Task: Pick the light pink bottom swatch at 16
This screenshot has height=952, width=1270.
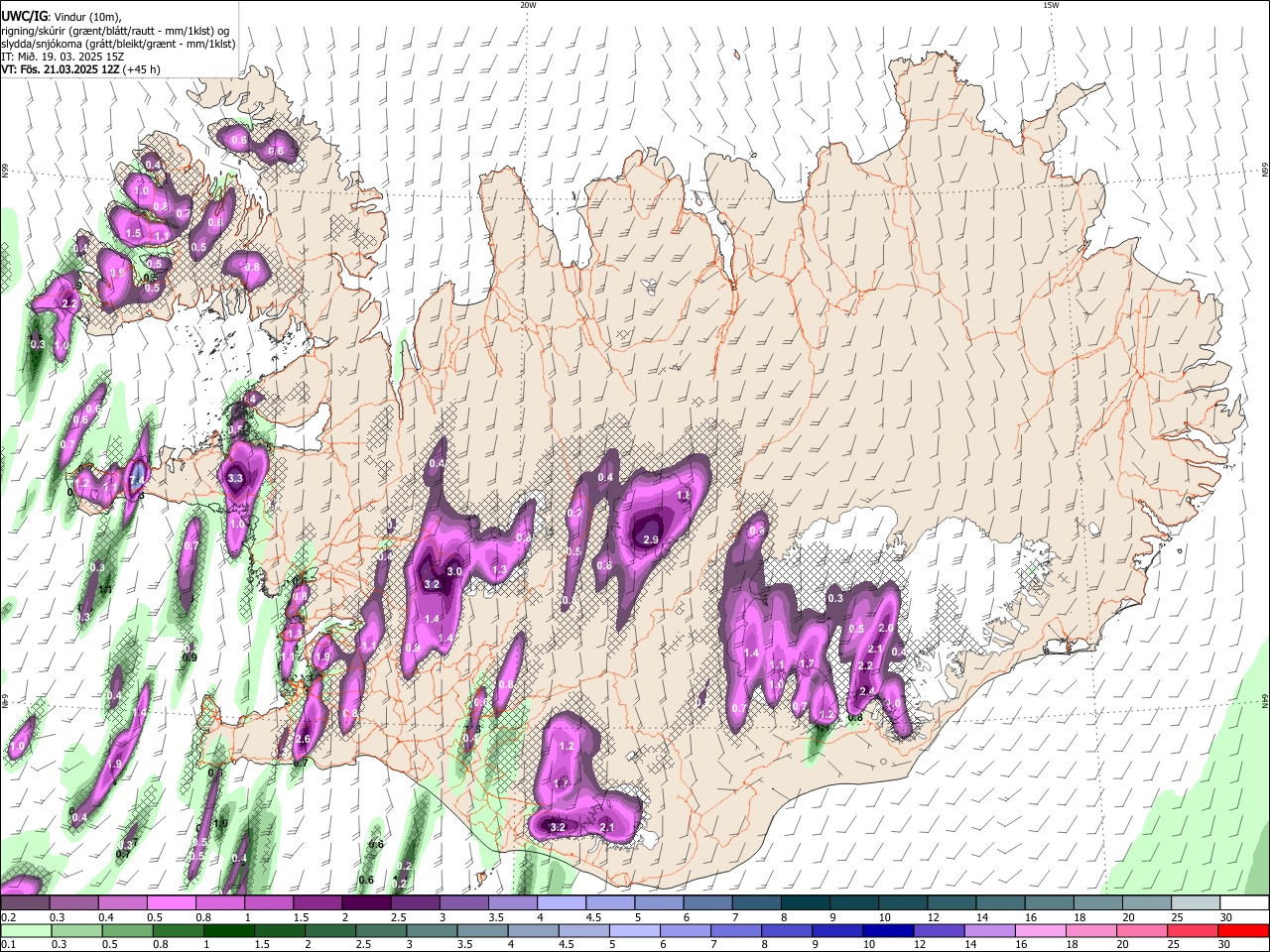Action: pyautogui.click(x=1043, y=930)
